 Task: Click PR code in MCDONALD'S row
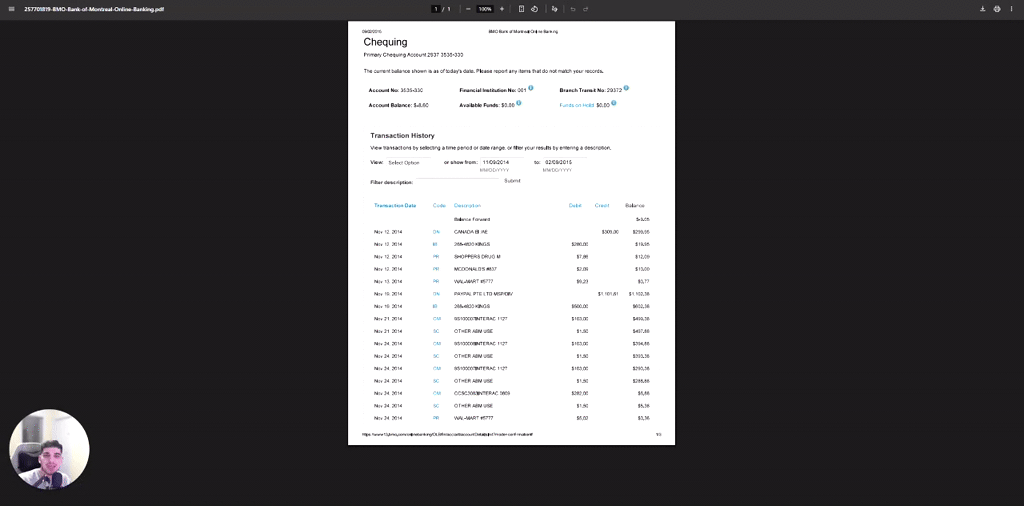[436, 269]
